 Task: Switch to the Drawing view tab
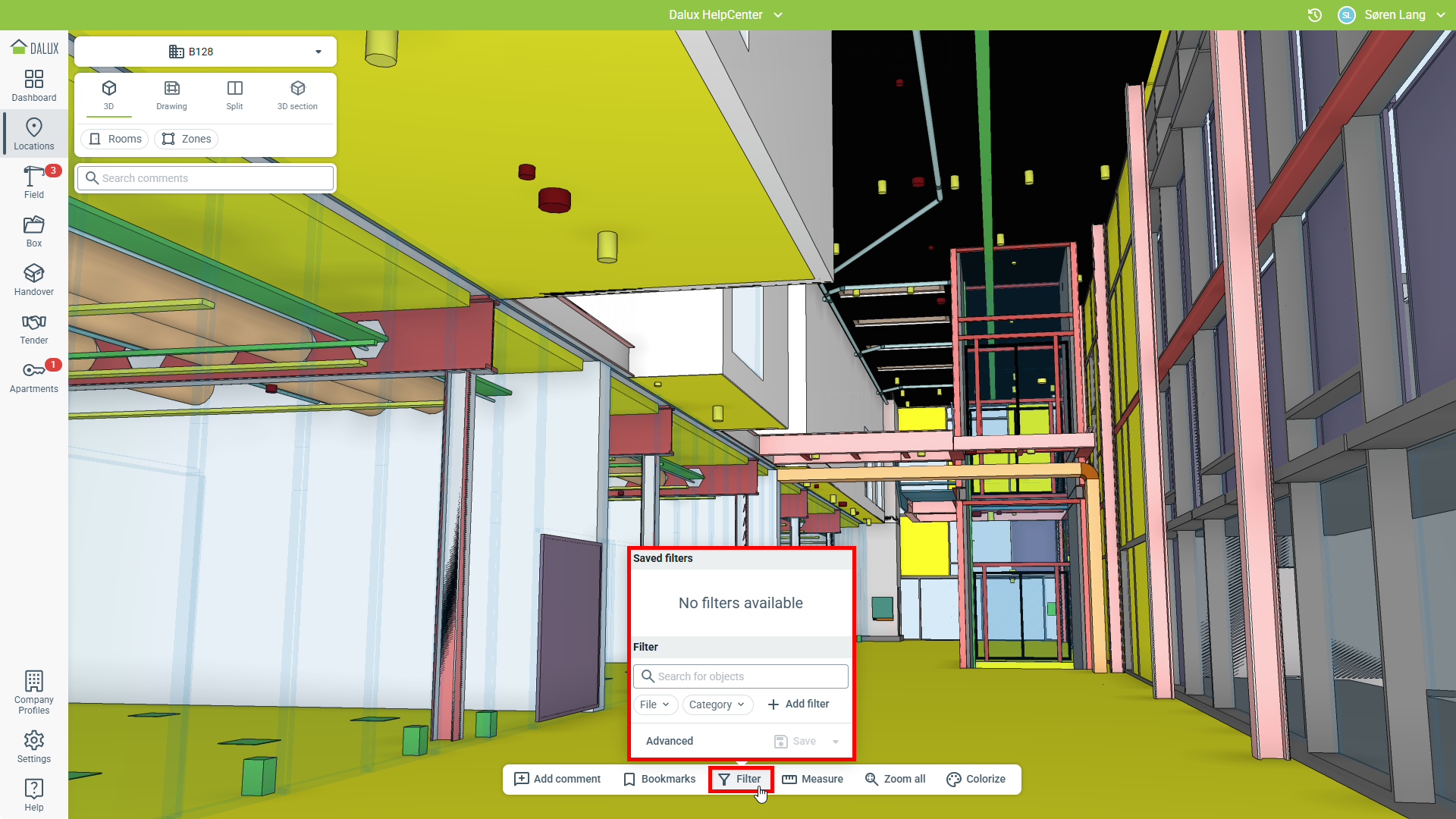coord(172,96)
